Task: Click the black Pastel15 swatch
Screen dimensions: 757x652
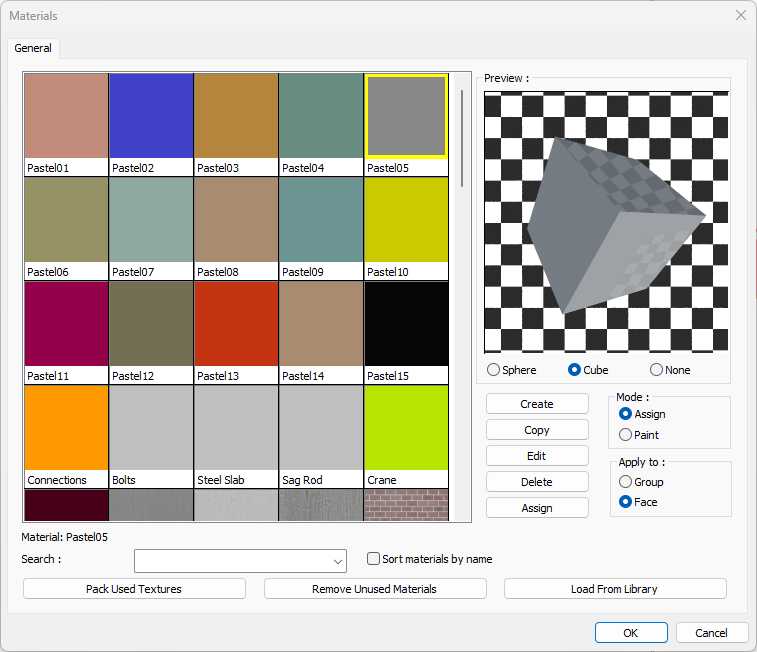Action: 406,324
